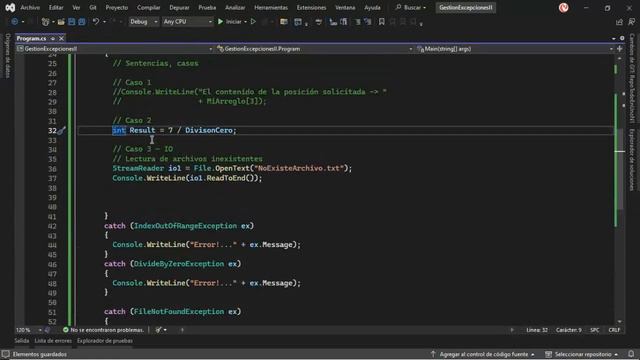Open the Lista de errores tab
Screen dimensions: 640x360
coord(53,341)
